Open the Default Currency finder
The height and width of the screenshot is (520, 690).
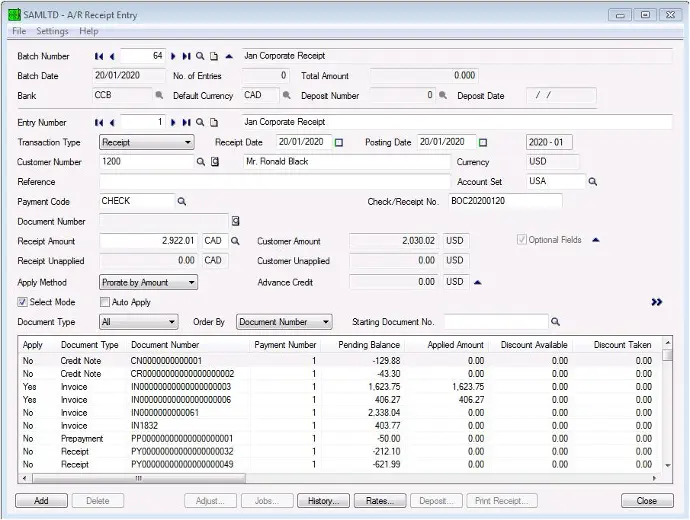(286, 95)
